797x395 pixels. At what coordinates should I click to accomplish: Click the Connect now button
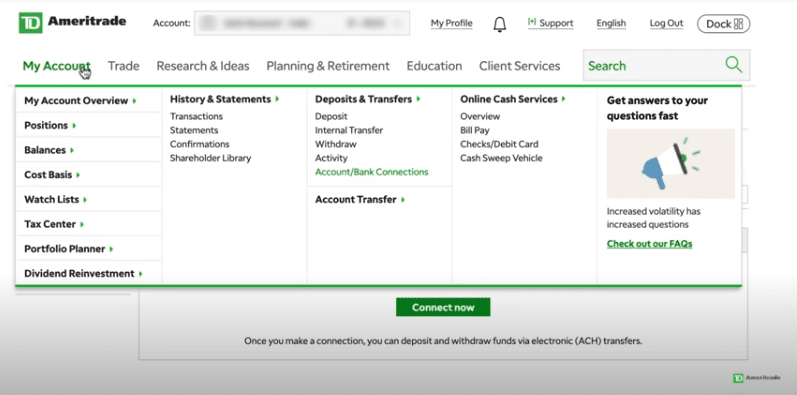click(x=443, y=307)
